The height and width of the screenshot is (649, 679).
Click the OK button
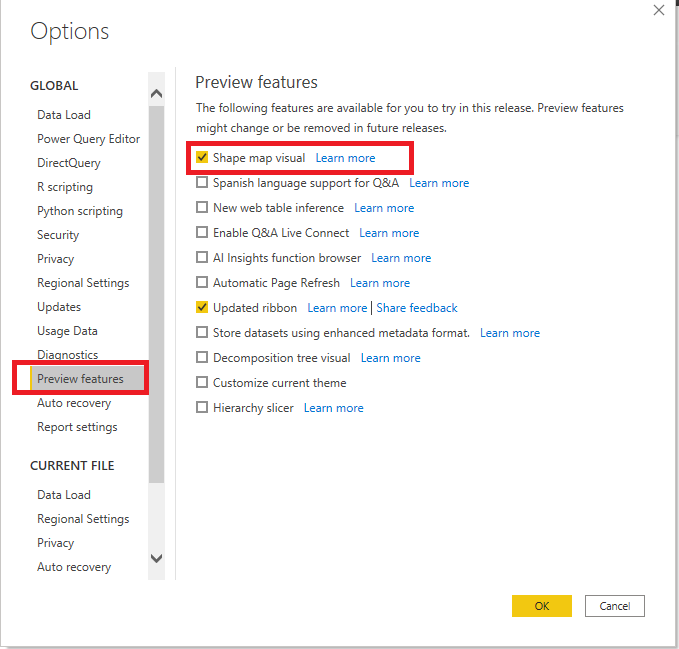(542, 606)
